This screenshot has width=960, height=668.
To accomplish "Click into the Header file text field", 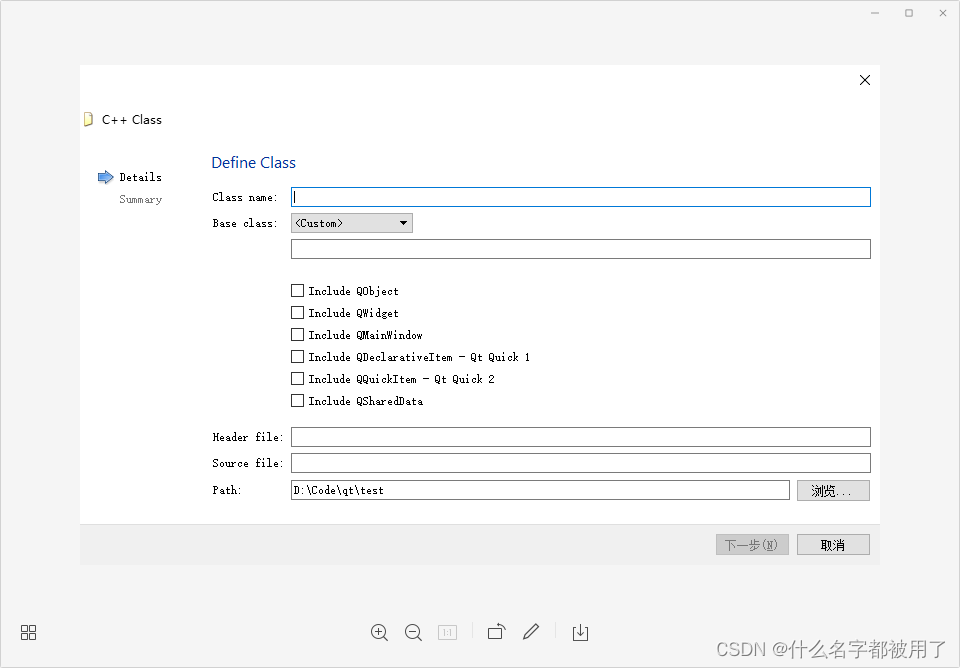I will tap(580, 437).
